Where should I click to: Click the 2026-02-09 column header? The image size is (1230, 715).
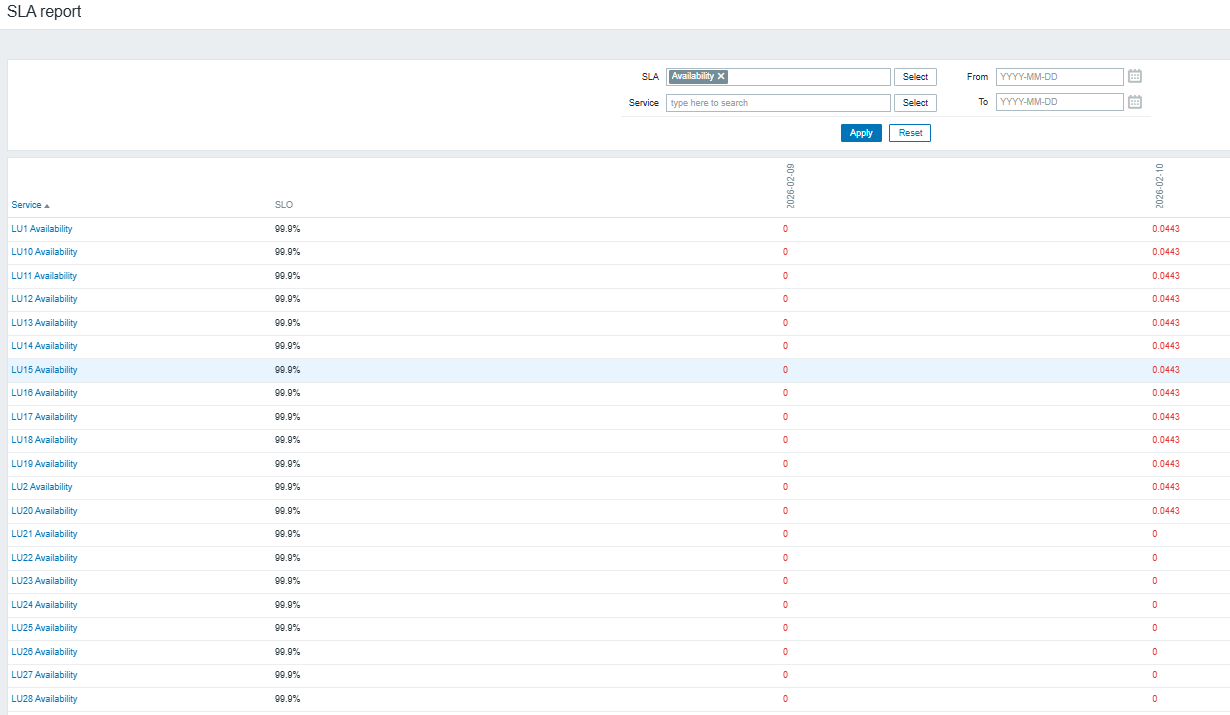point(790,184)
